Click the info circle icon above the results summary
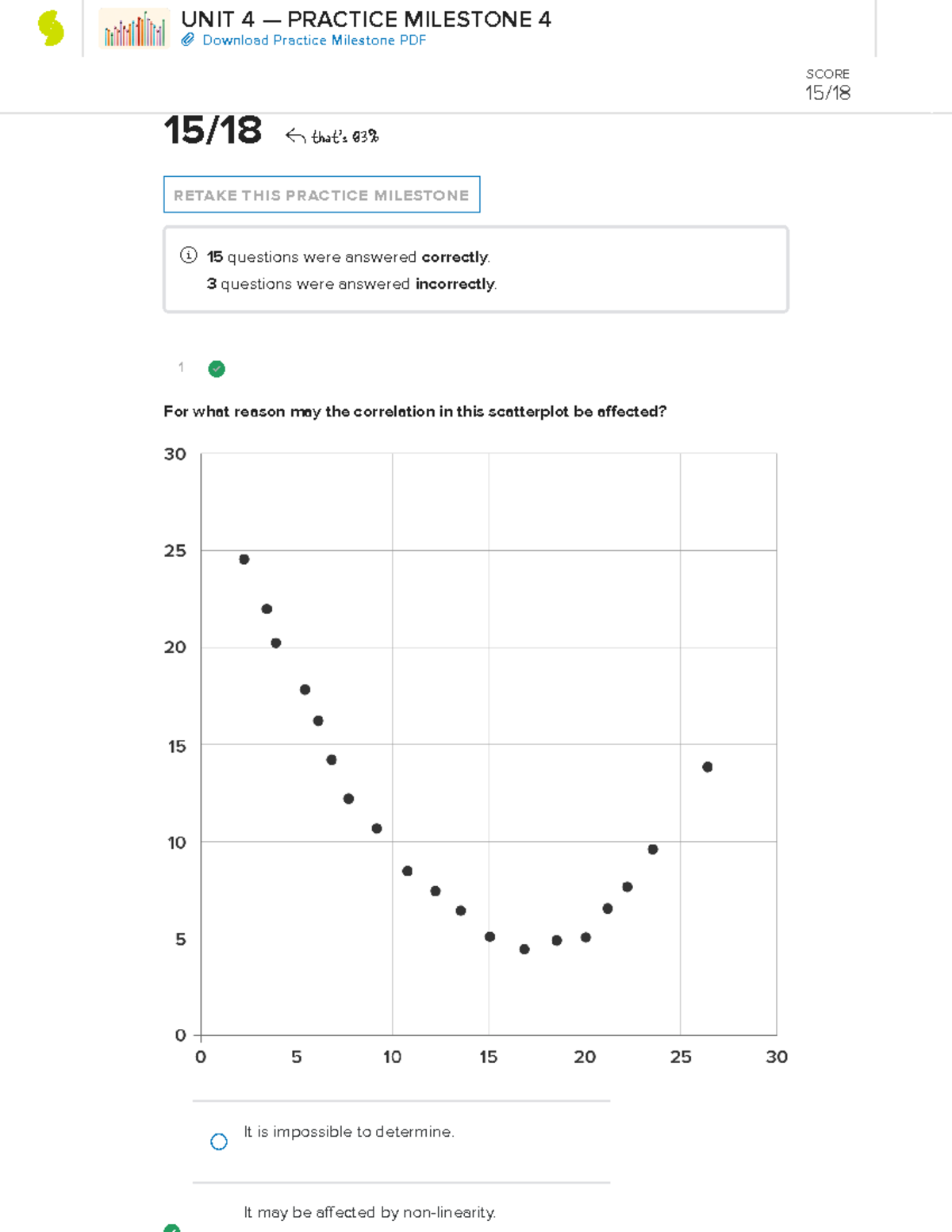 [x=186, y=255]
